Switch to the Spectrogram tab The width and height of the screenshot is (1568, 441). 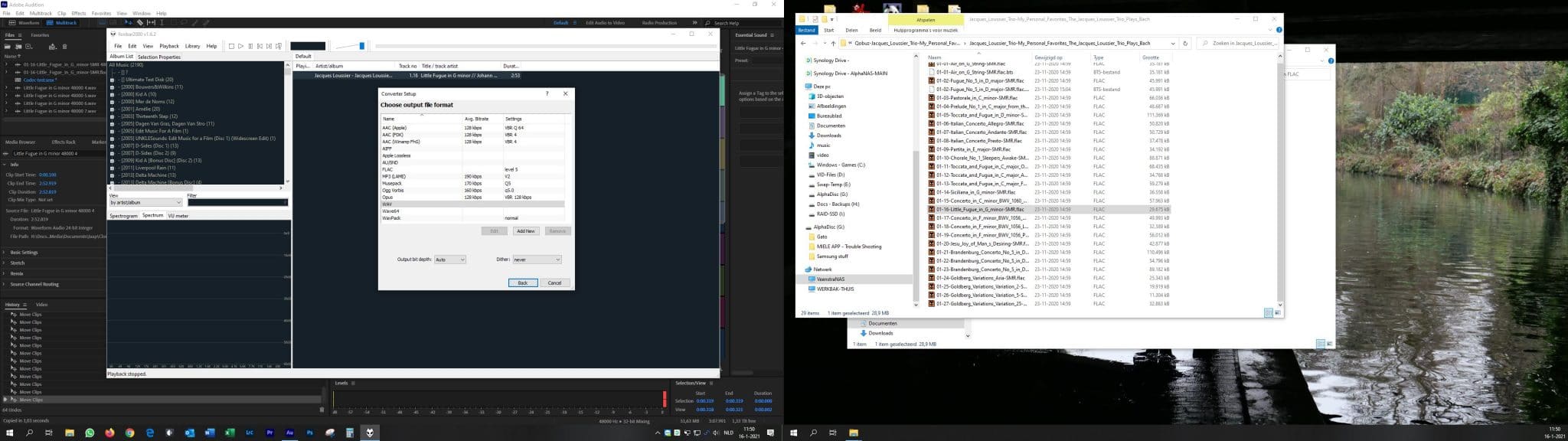[x=123, y=216]
